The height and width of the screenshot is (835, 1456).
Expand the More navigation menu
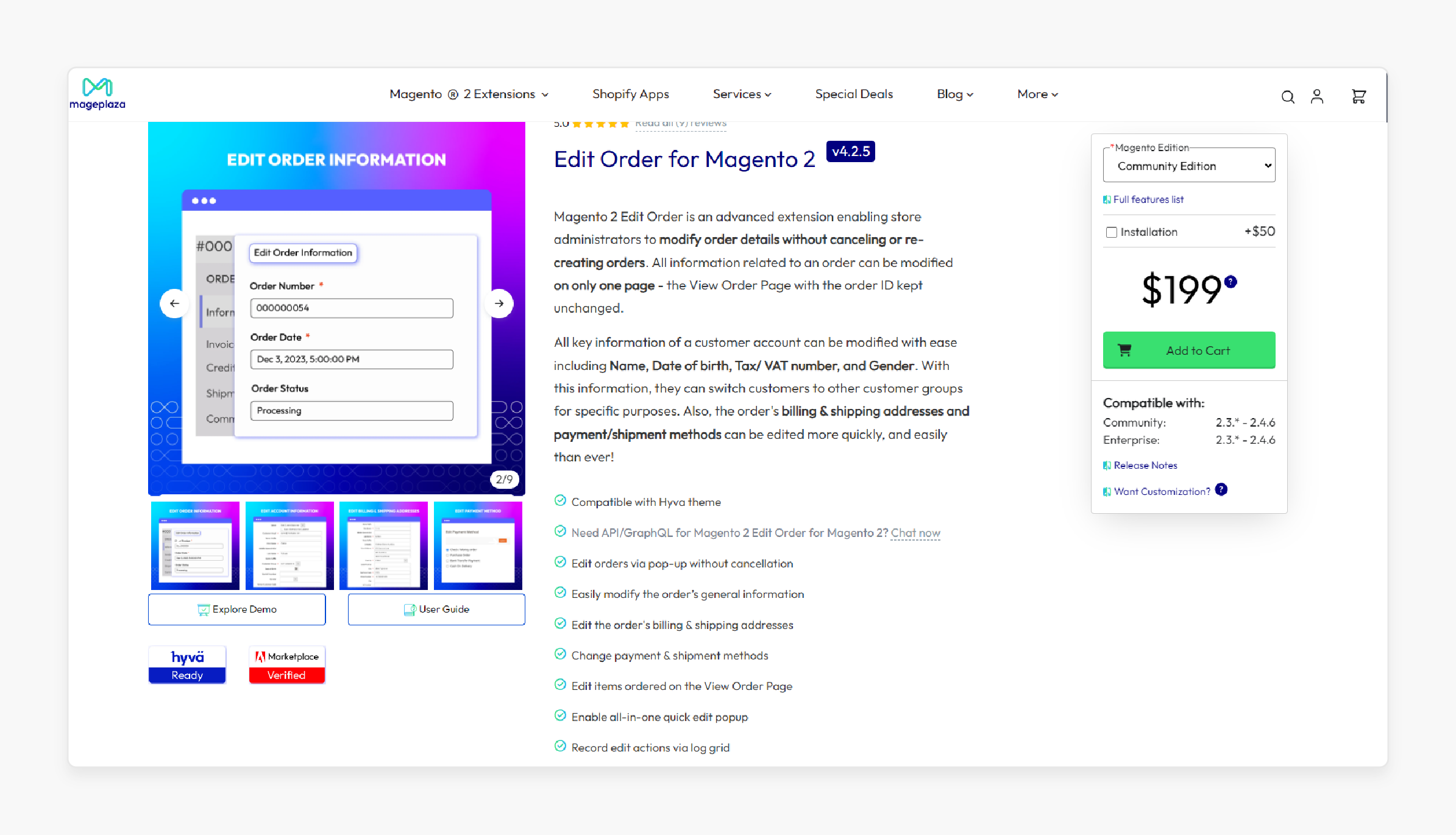[x=1036, y=93]
